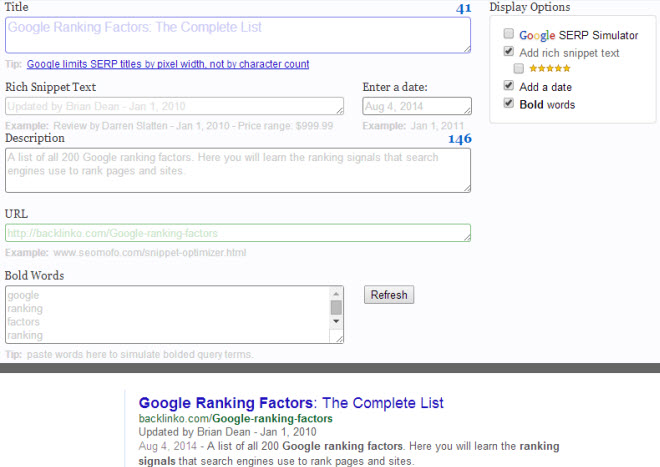Click the URL input field
This screenshot has width=660, height=467.
[238, 233]
